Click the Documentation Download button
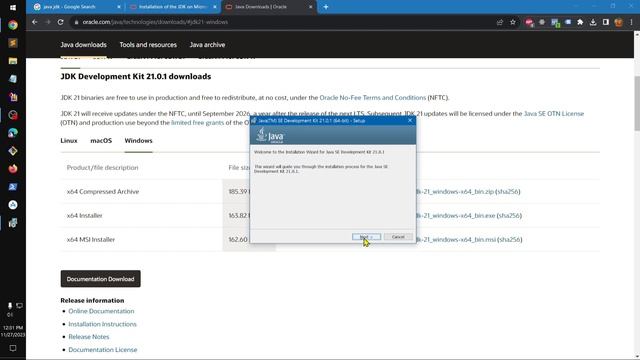The height and width of the screenshot is (360, 640). [100, 279]
